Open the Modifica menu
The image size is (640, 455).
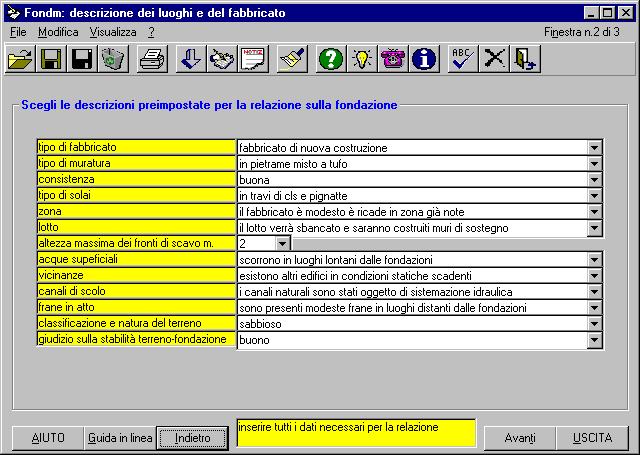coord(58,32)
